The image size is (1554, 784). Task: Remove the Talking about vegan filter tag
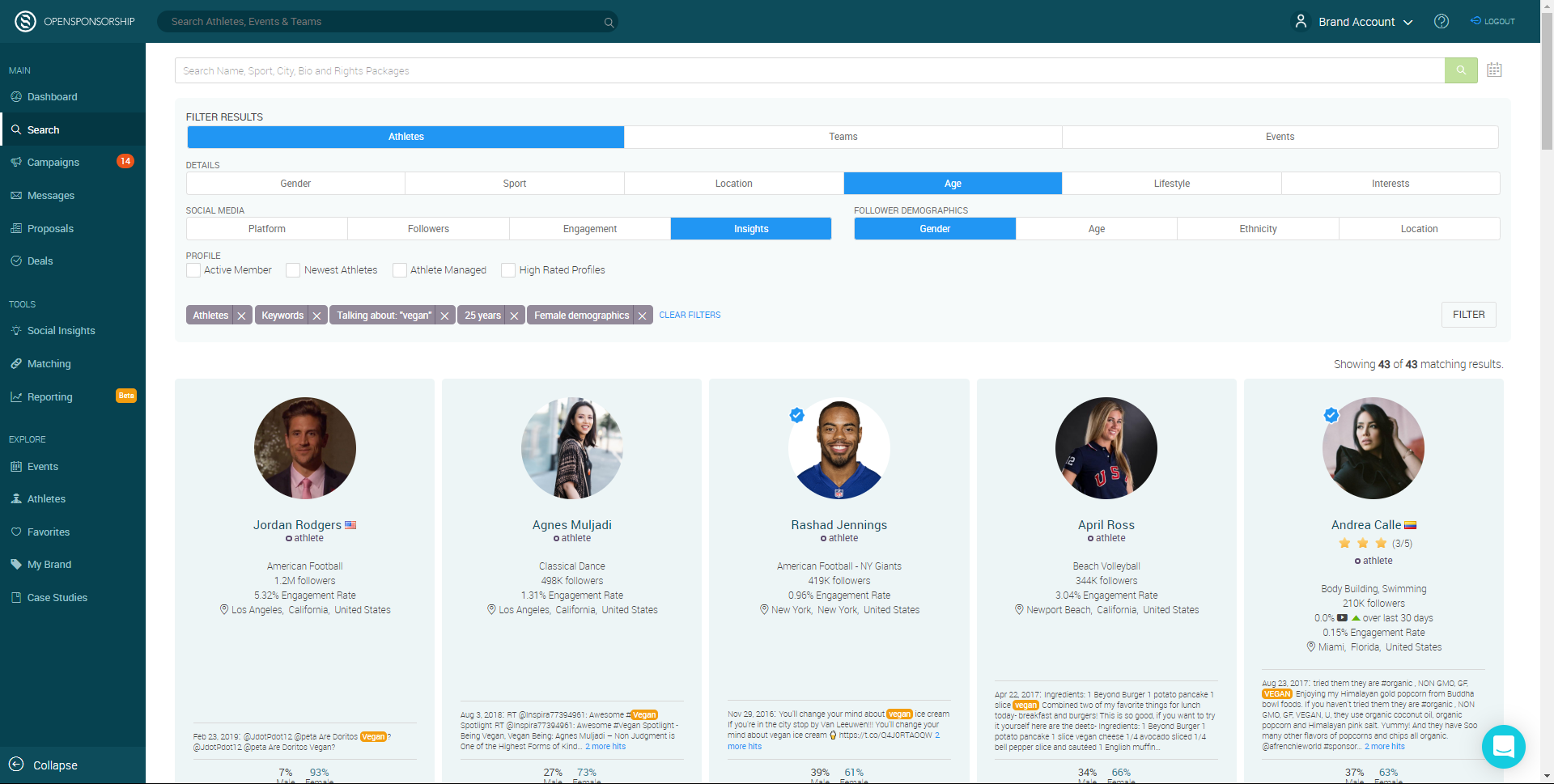[x=444, y=316]
